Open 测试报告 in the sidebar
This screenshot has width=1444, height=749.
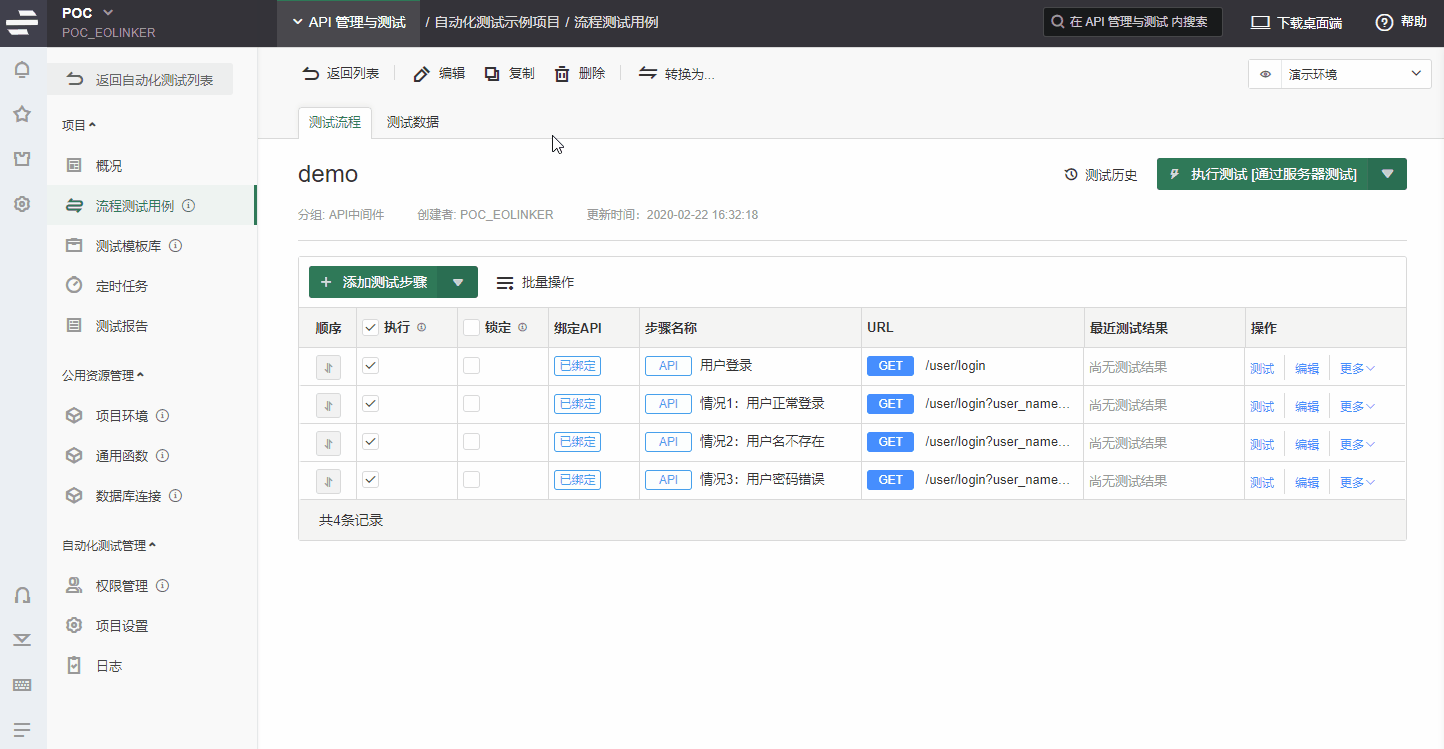[122, 326]
